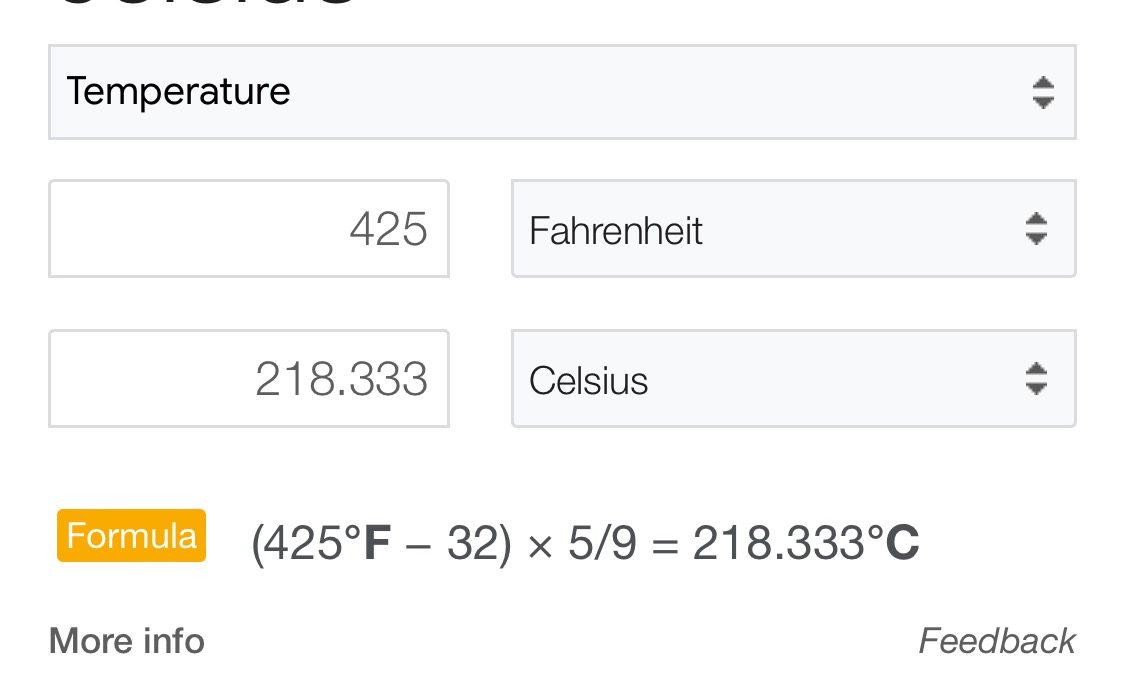
Task: Click the equals sign in the formula
Action: [x=664, y=545]
